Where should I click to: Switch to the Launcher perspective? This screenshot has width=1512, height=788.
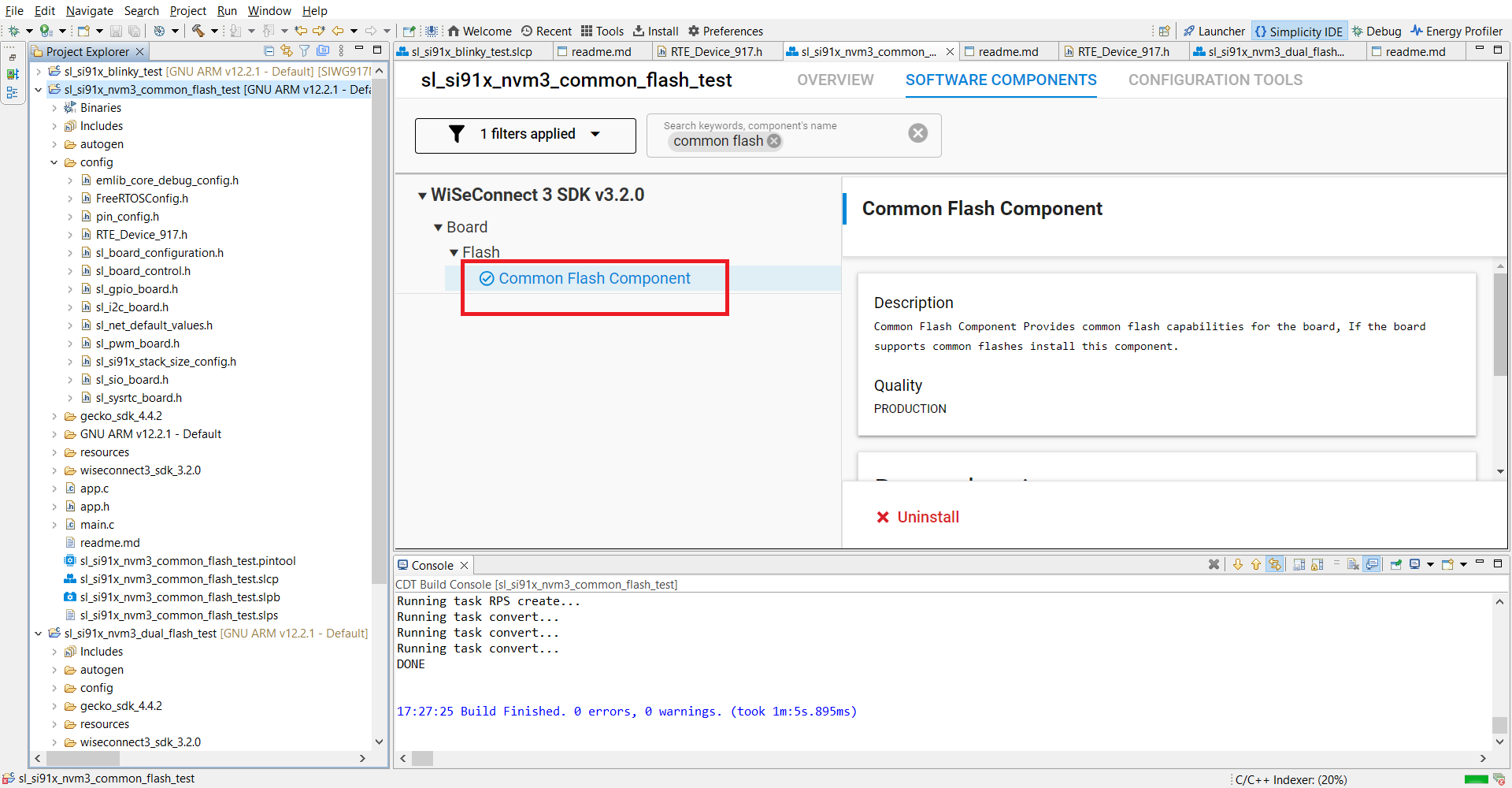[1214, 31]
